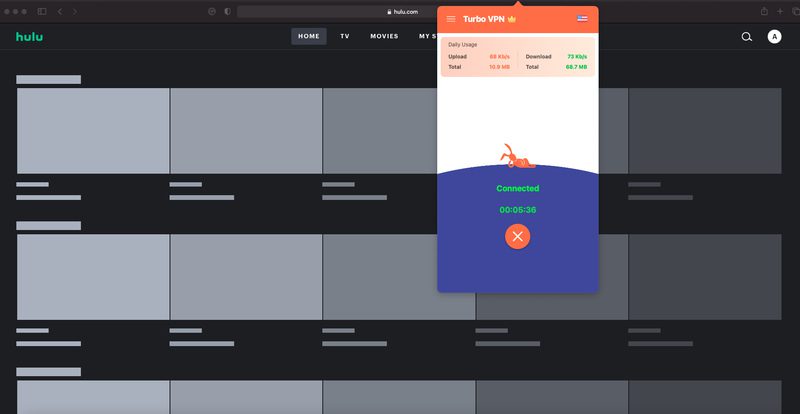Click the Safari privacy shield icon
800x414 pixels.
coord(228,11)
